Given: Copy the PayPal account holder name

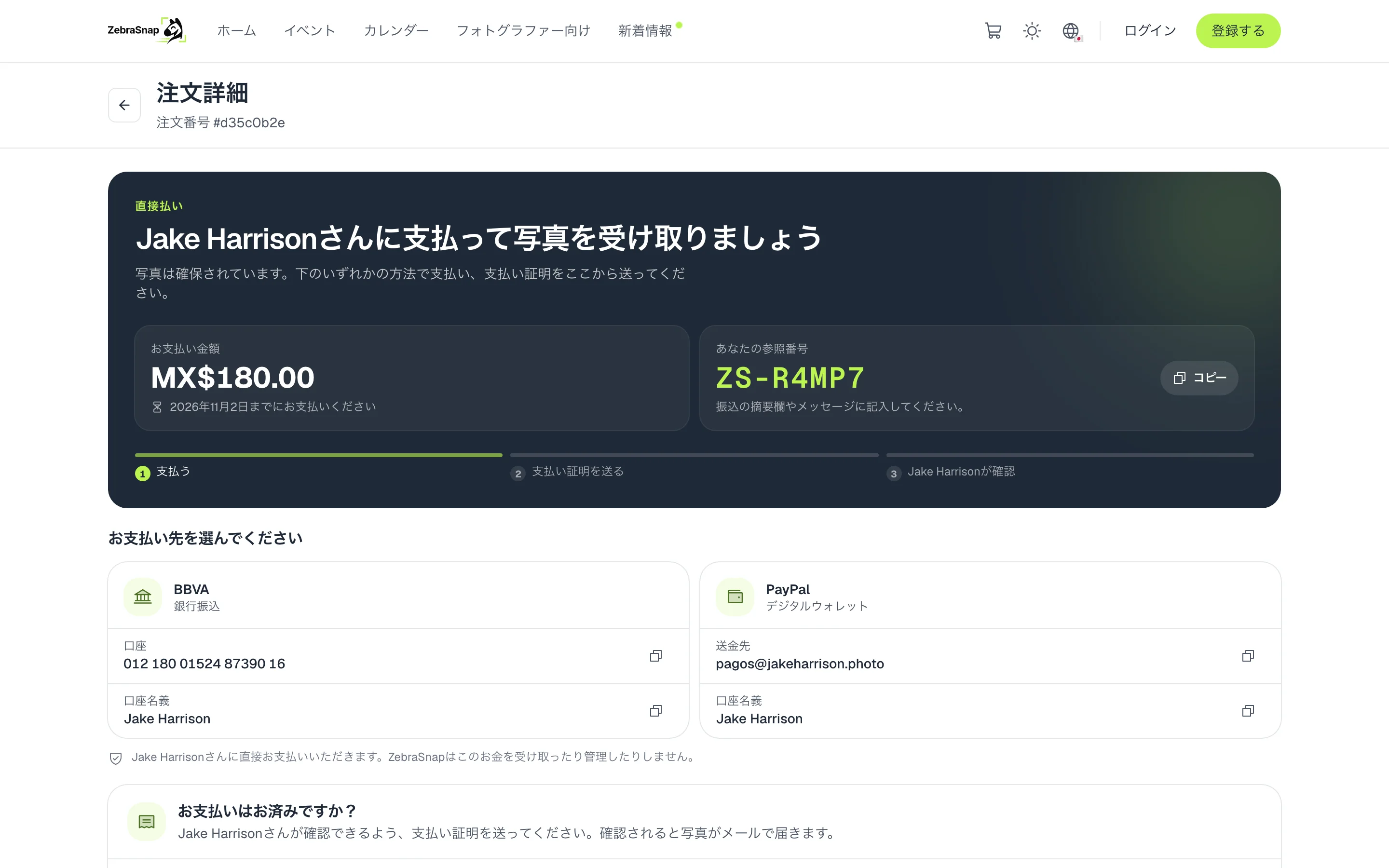Looking at the screenshot, I should (x=1248, y=711).
